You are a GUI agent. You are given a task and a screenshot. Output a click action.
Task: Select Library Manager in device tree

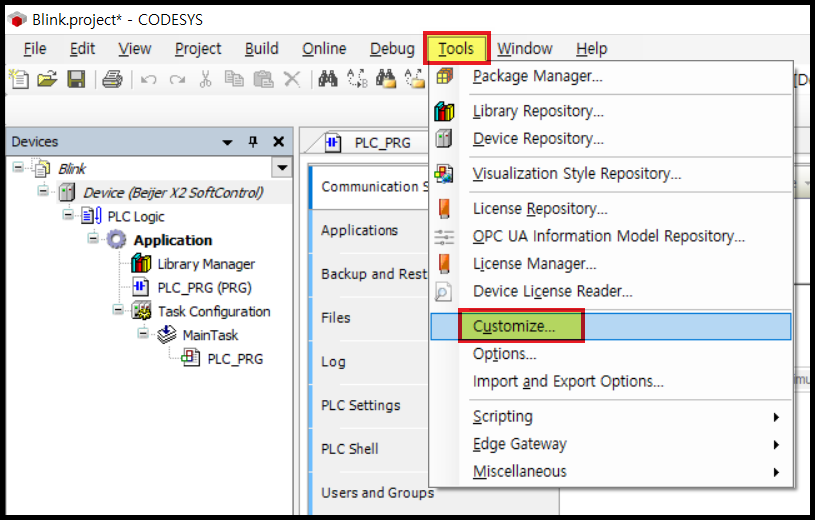(206, 264)
